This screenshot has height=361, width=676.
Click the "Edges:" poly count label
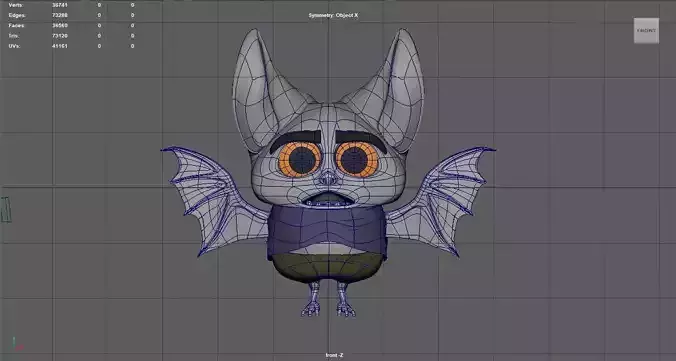(x=17, y=15)
